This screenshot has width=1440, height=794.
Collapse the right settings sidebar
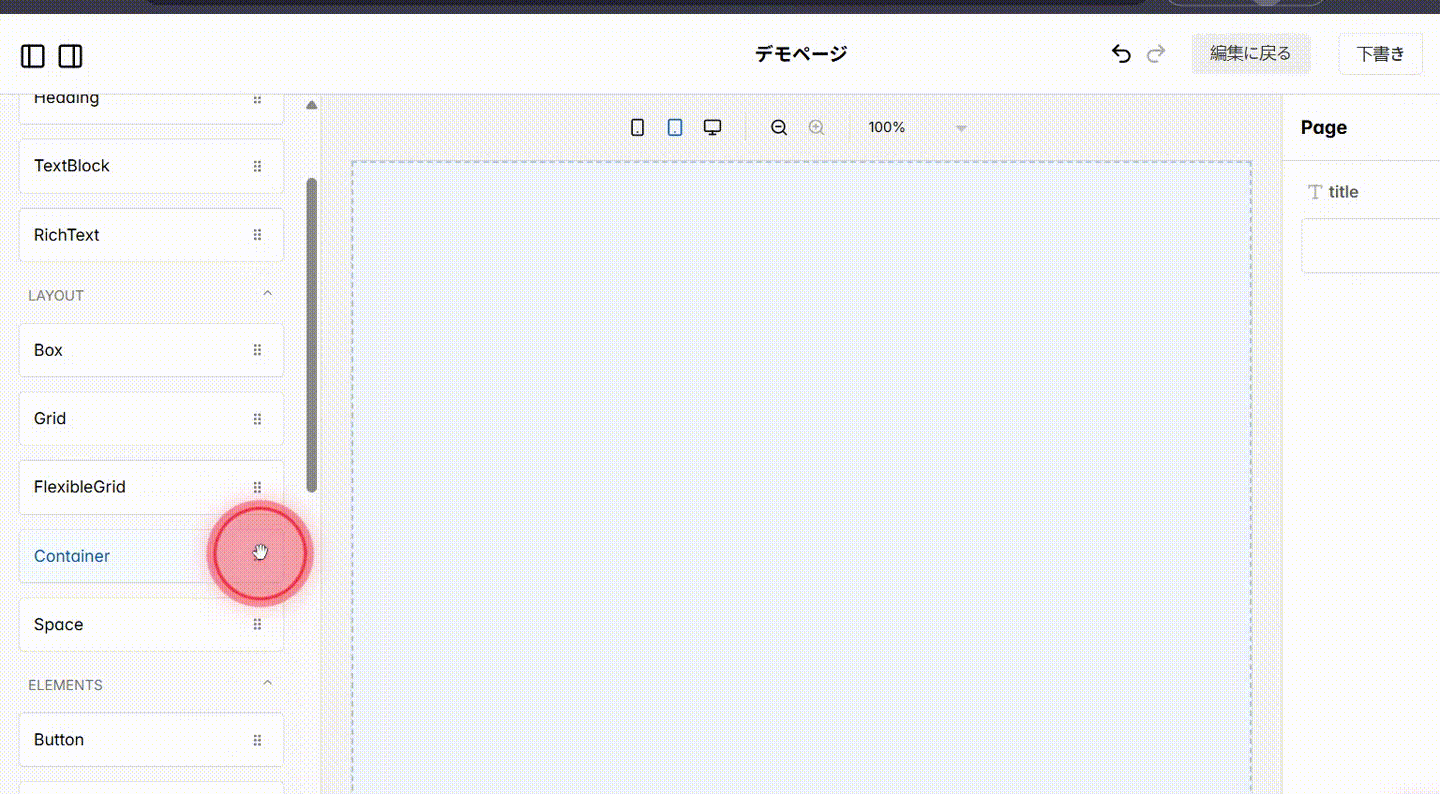(x=70, y=56)
